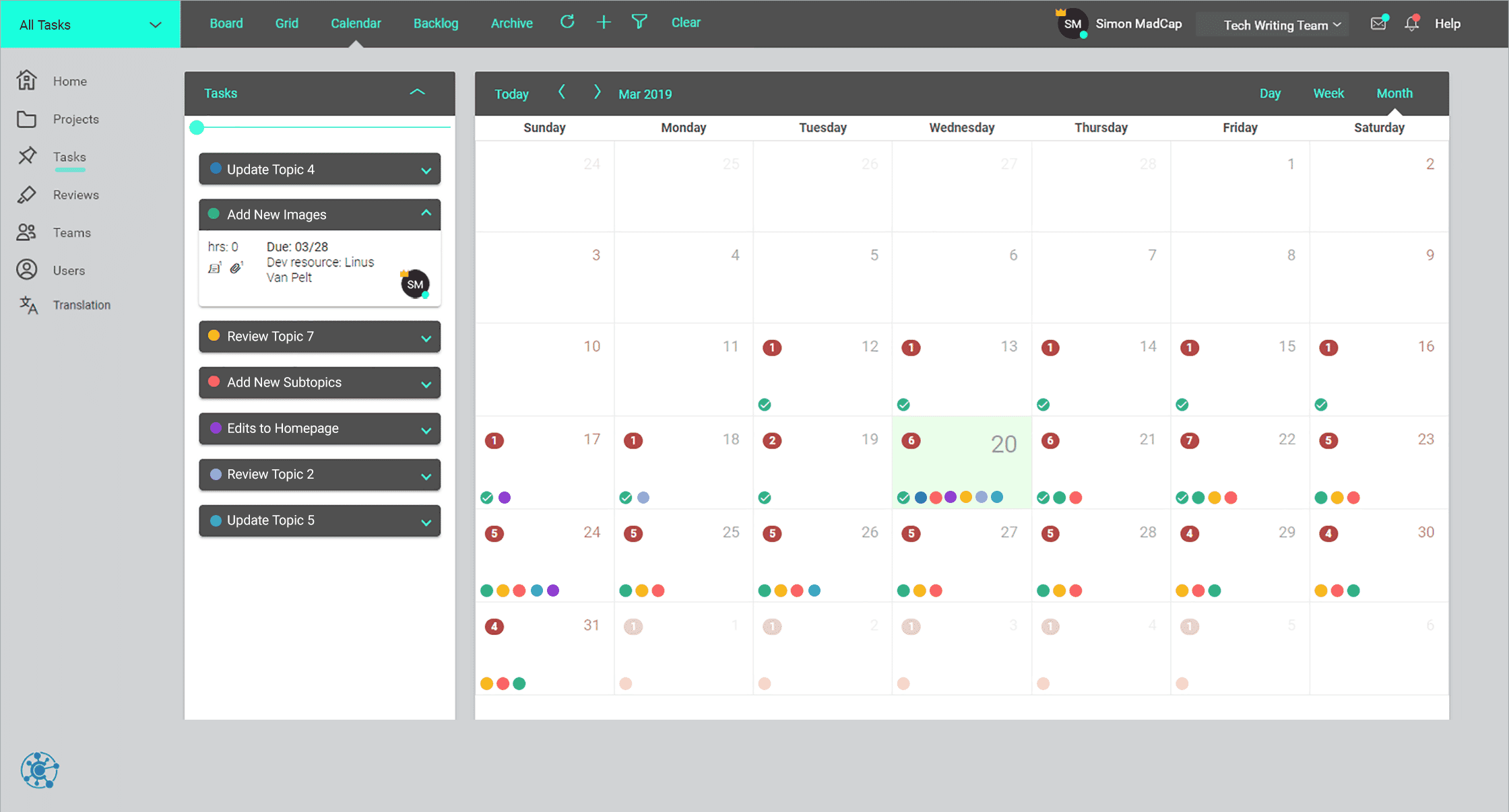Screen dimensions: 1509x812
Task: Expand the Add New Subtopics task
Action: (x=426, y=384)
